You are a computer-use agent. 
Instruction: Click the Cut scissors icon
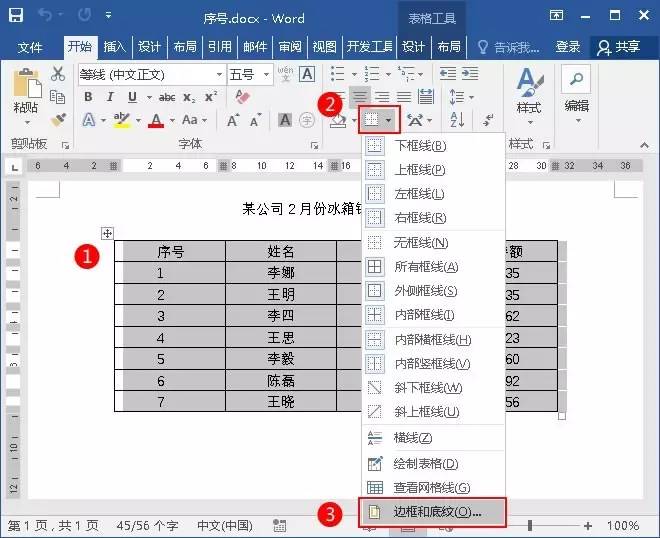58,74
